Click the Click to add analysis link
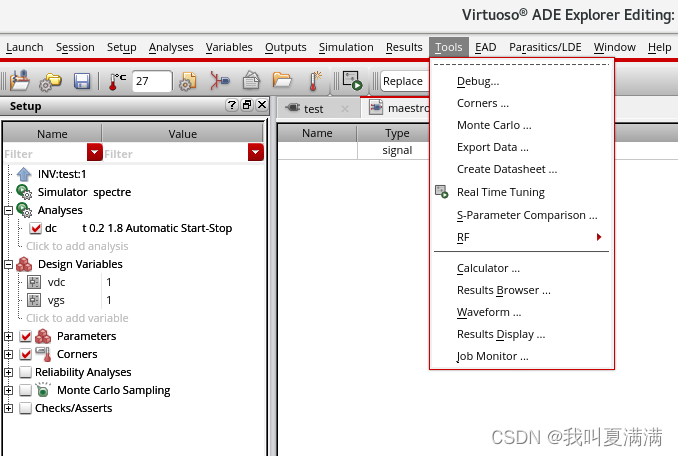This screenshot has width=678, height=456. point(77,246)
